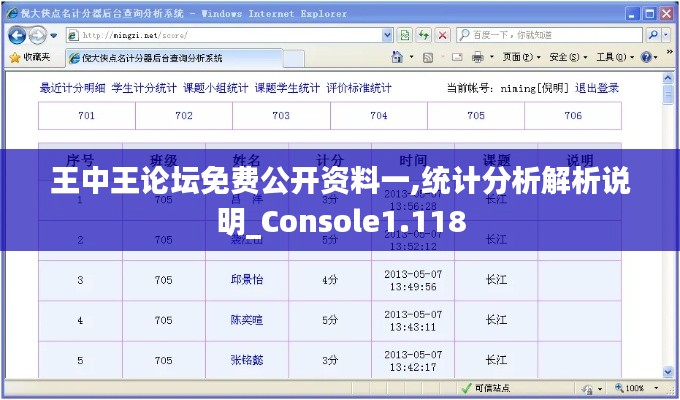Click the blue Help question mark icon
This screenshot has height=400, width=680.
646,57
